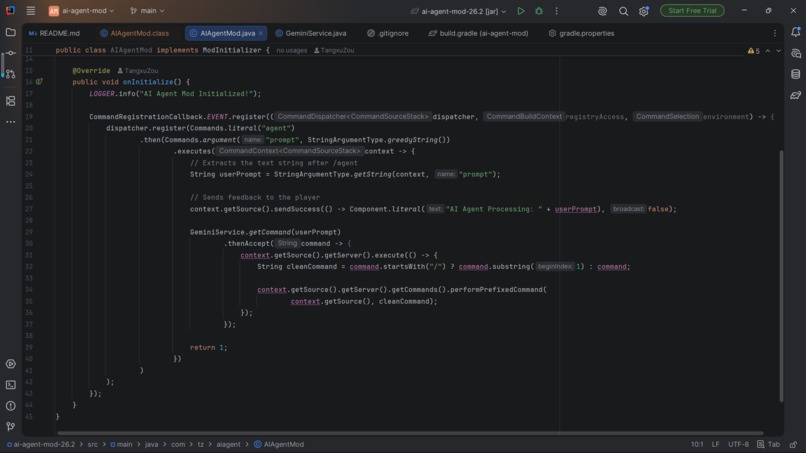Image resolution: width=806 pixels, height=453 pixels.
Task: Open the ai-agent-mod project dropdown
Action: tap(81, 11)
